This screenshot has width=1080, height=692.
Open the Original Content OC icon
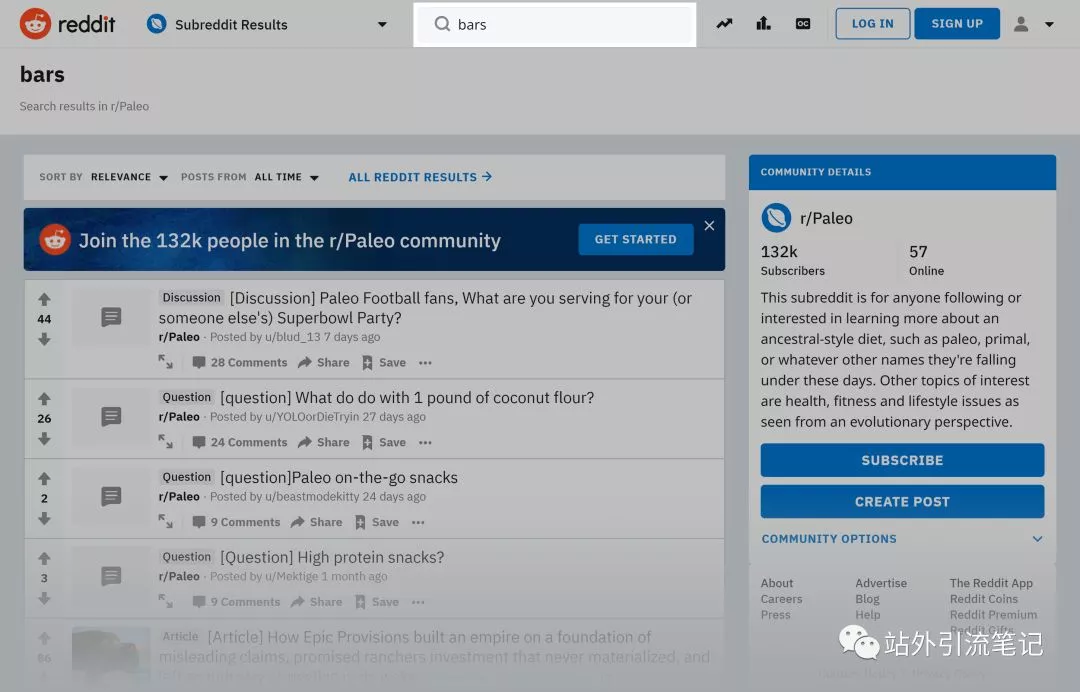pyautogui.click(x=803, y=24)
